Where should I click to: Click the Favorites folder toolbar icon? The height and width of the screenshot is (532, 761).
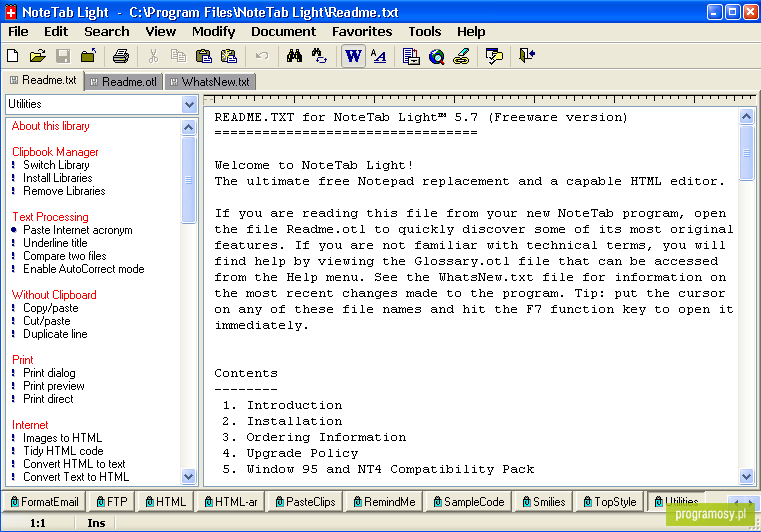coord(88,56)
